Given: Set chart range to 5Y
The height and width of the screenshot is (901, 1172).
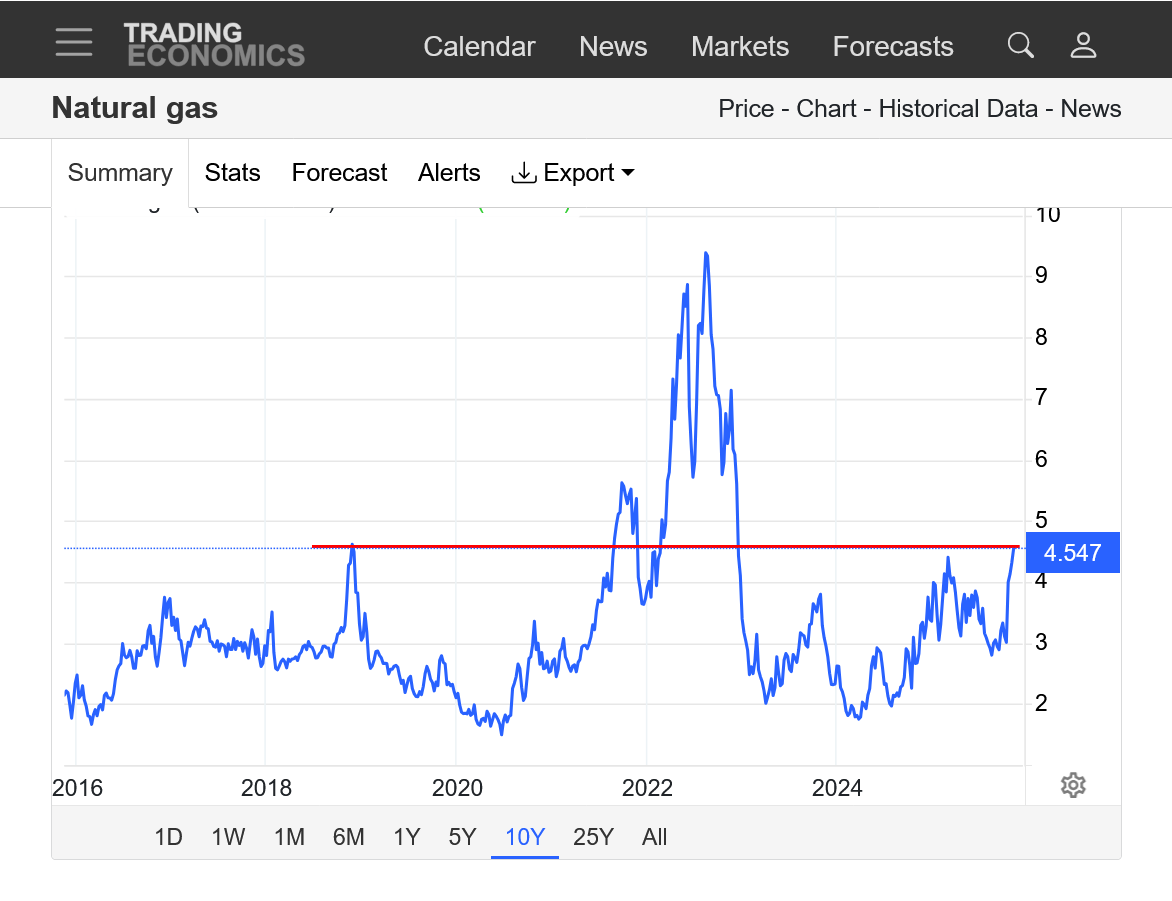Looking at the screenshot, I should click(x=462, y=837).
